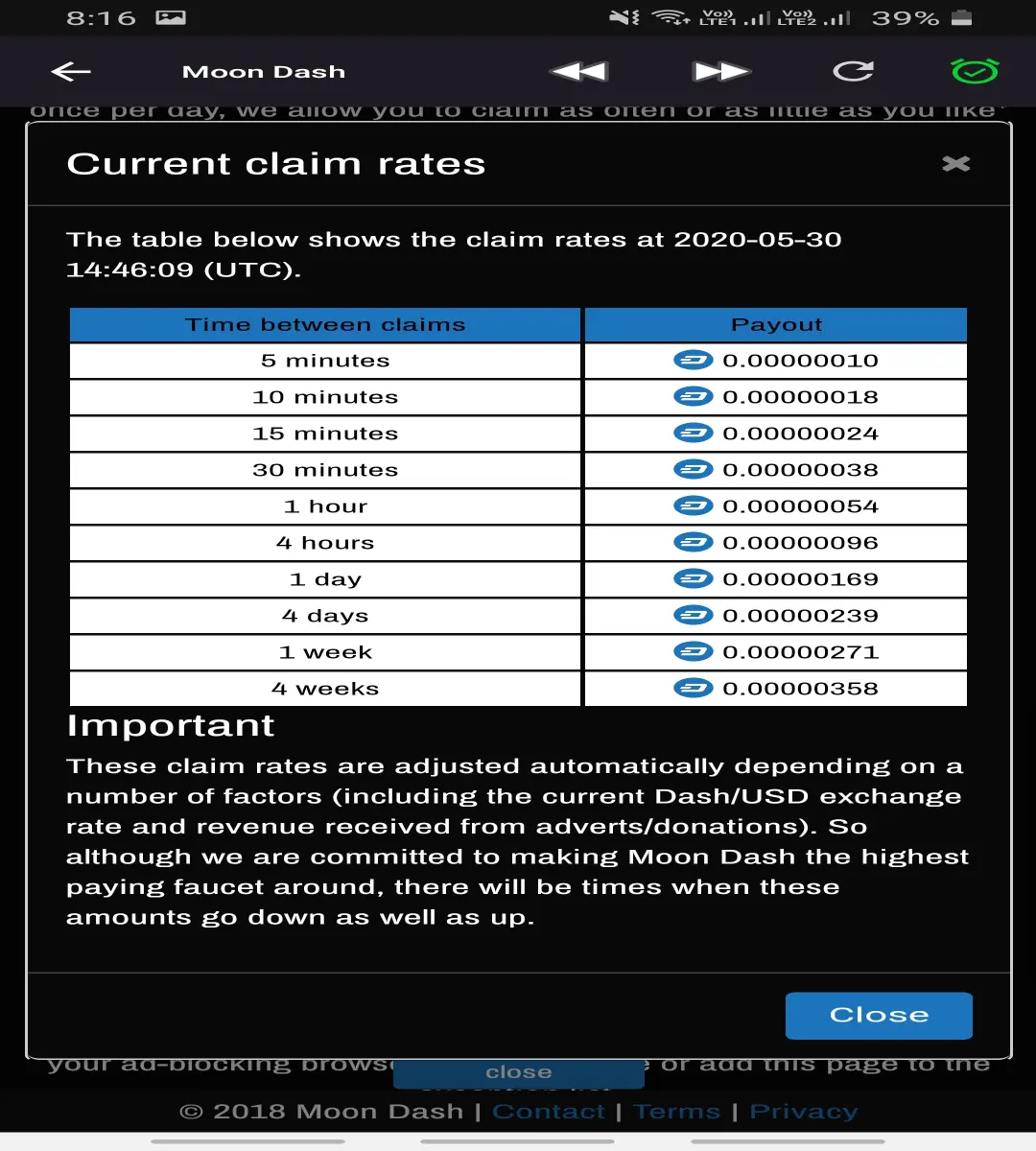Screen dimensions: 1036x1151
Task: Select the '4 weeks' table cell
Action: pos(325,689)
